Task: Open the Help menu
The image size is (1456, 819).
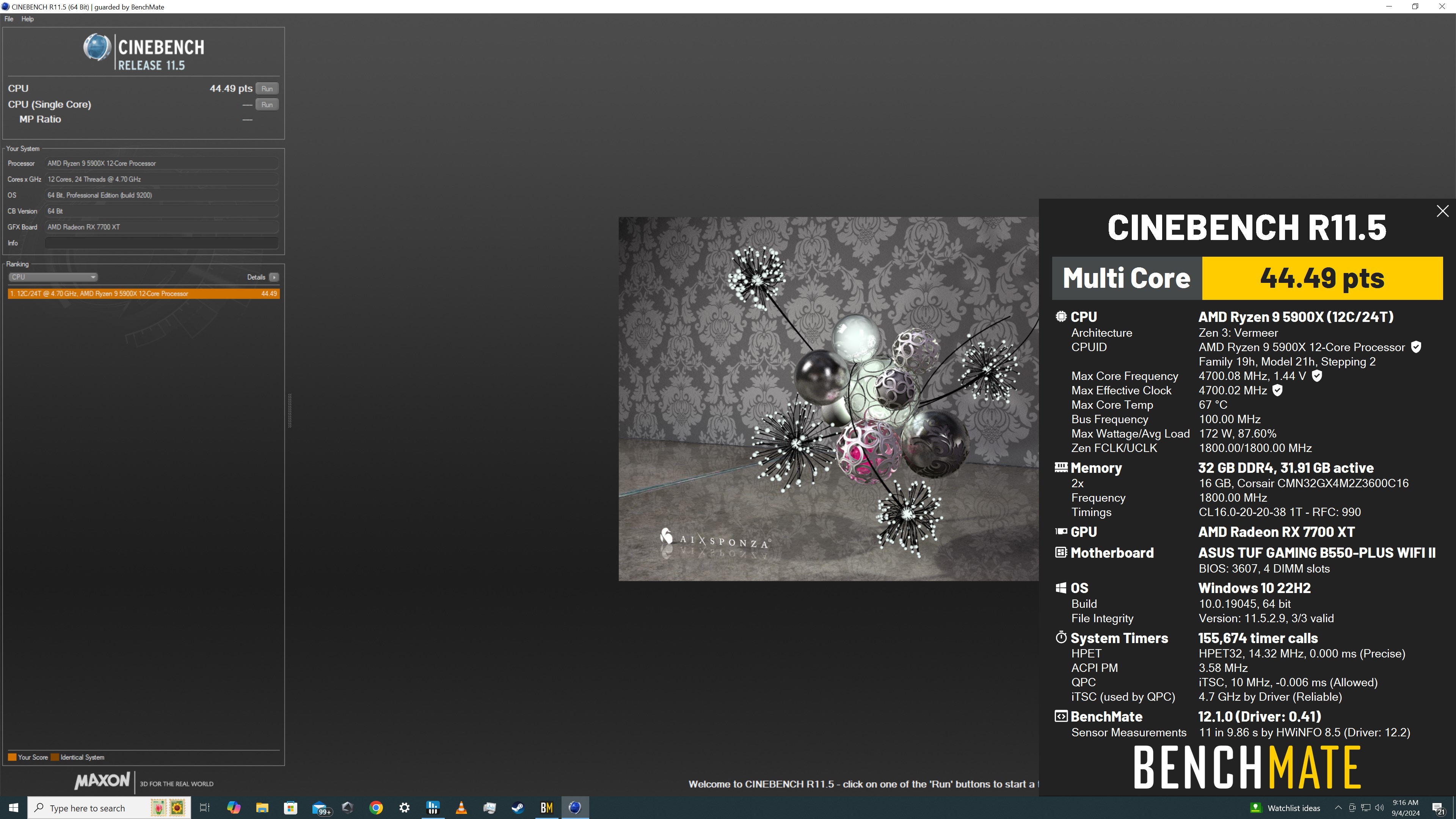Action: 28,19
